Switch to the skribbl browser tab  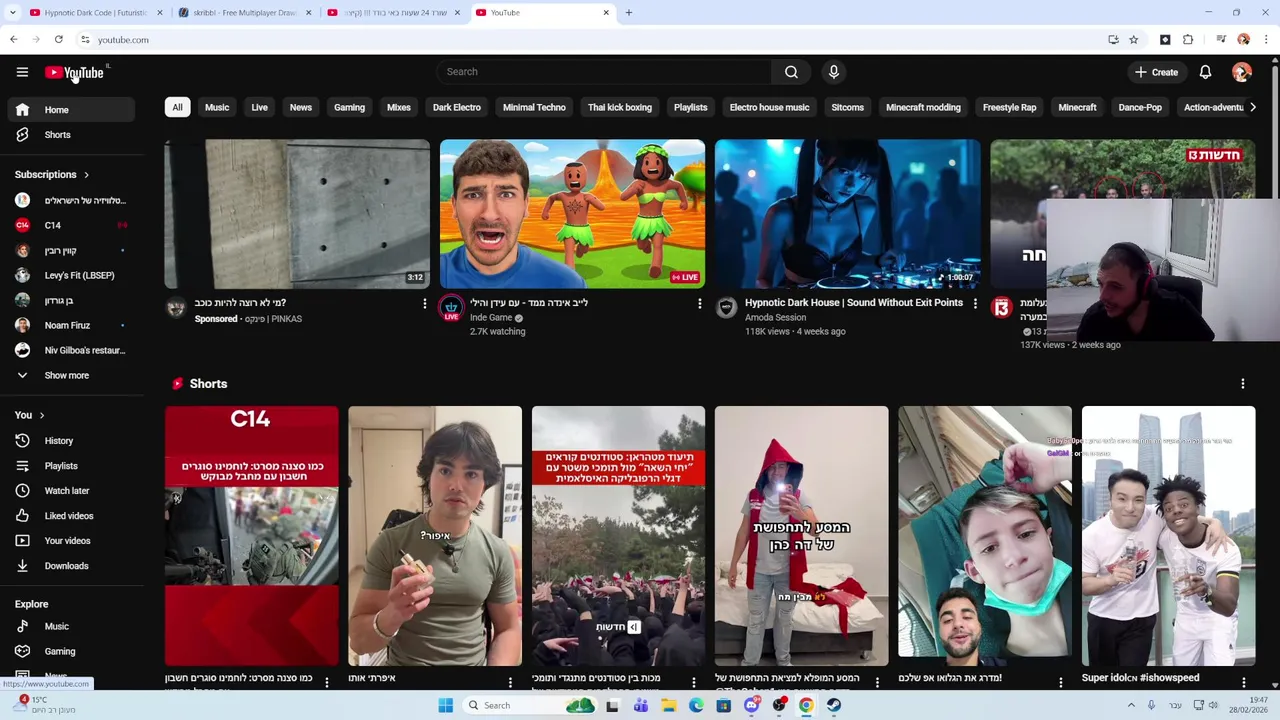(244, 12)
